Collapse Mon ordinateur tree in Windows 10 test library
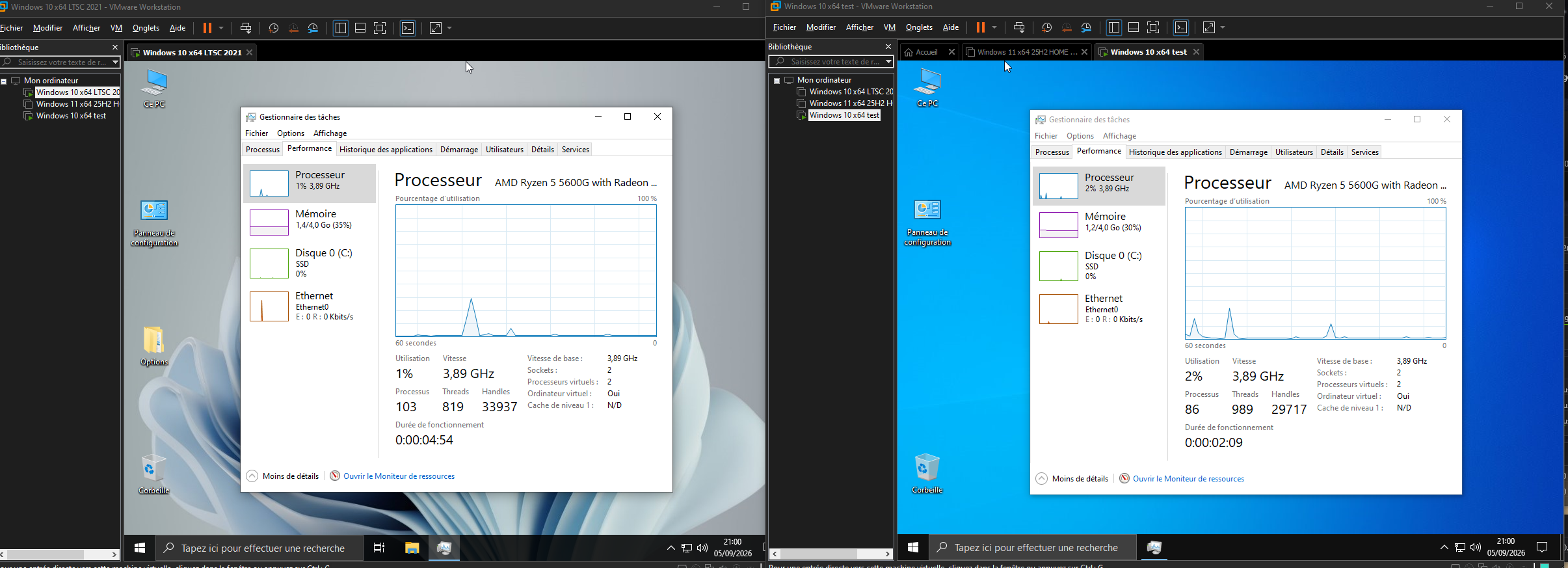 [777, 81]
